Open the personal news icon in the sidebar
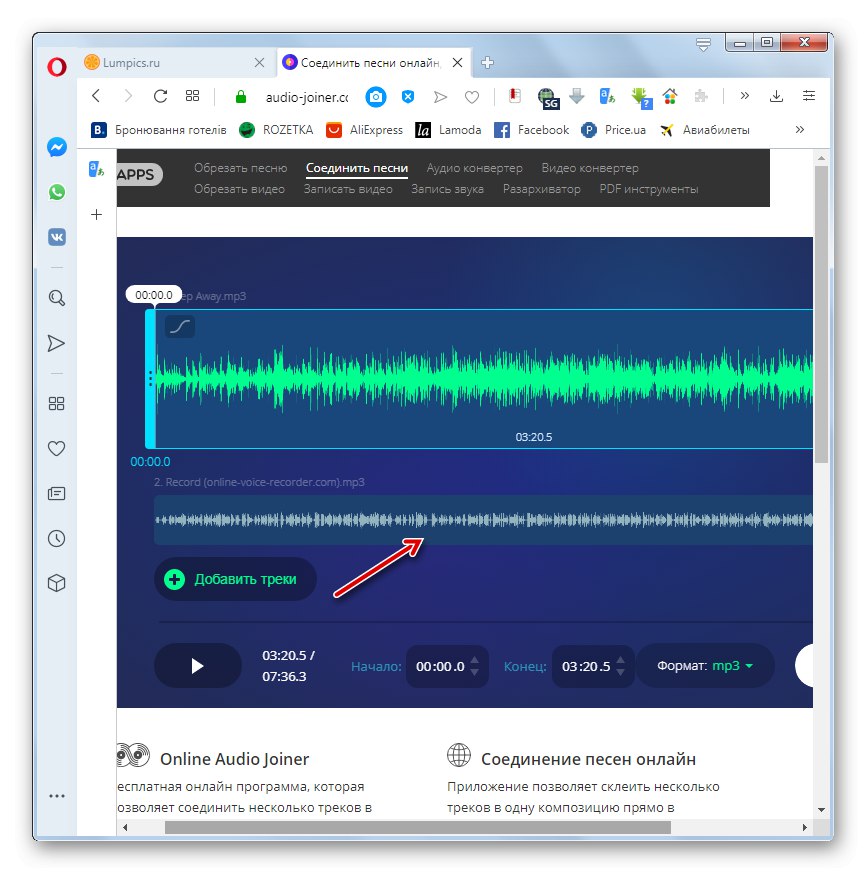The image size is (867, 874). [56, 493]
